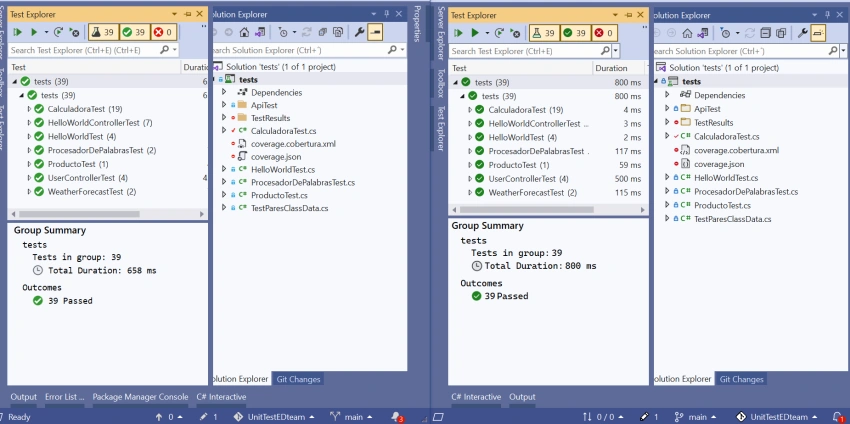Pending changes filter clock in the right Solution Explorer
Screen dimensions: 850x424
click(x=726, y=33)
